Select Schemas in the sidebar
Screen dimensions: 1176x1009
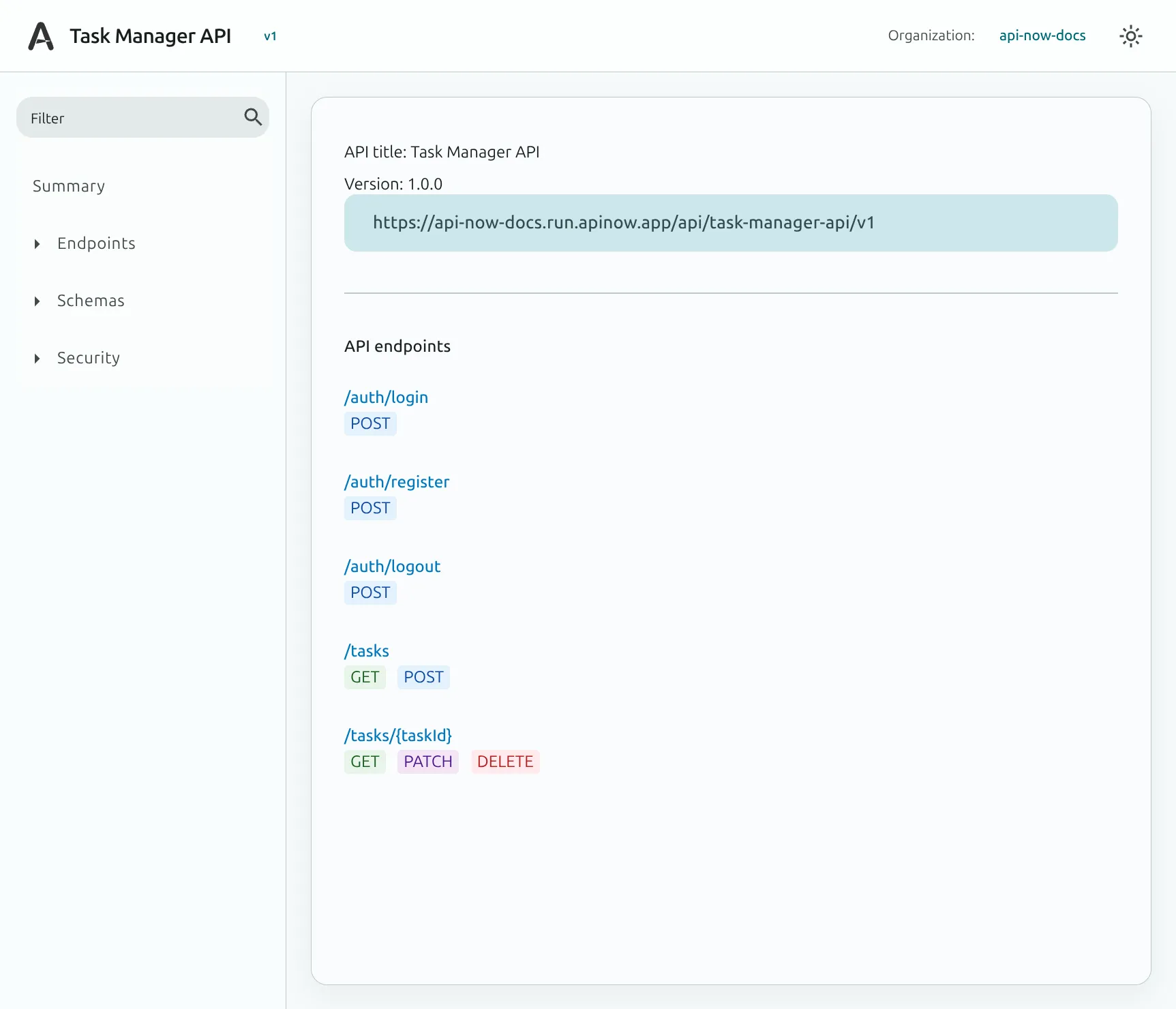click(x=91, y=301)
